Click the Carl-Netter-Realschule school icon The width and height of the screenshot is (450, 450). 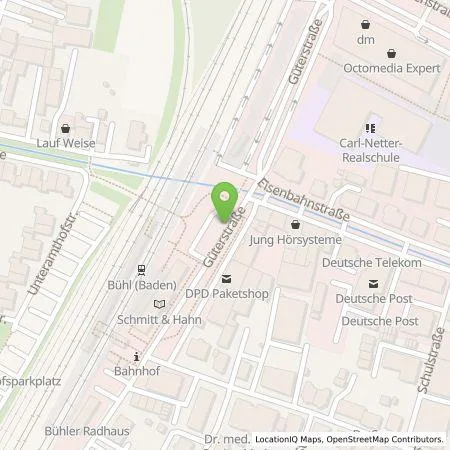(370, 128)
